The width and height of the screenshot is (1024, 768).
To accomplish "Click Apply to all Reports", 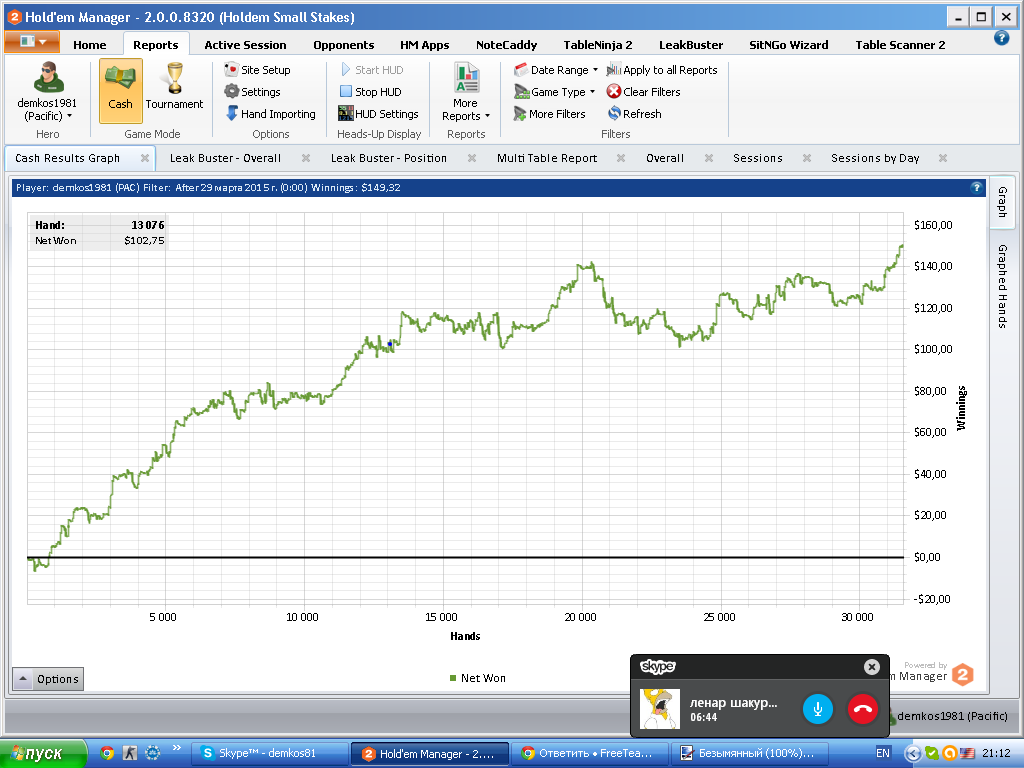I will (662, 70).
